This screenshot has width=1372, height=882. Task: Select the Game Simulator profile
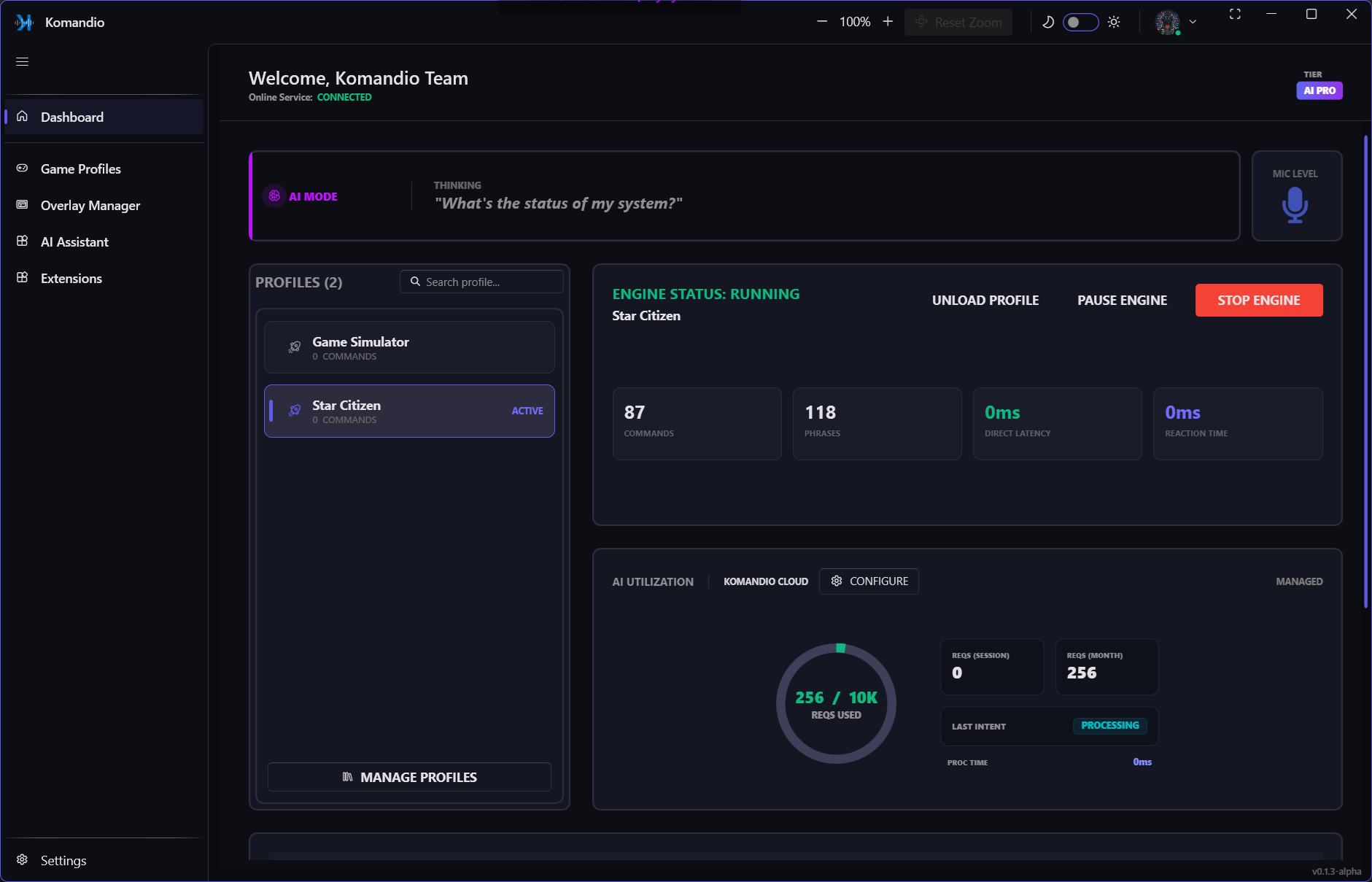(x=409, y=348)
